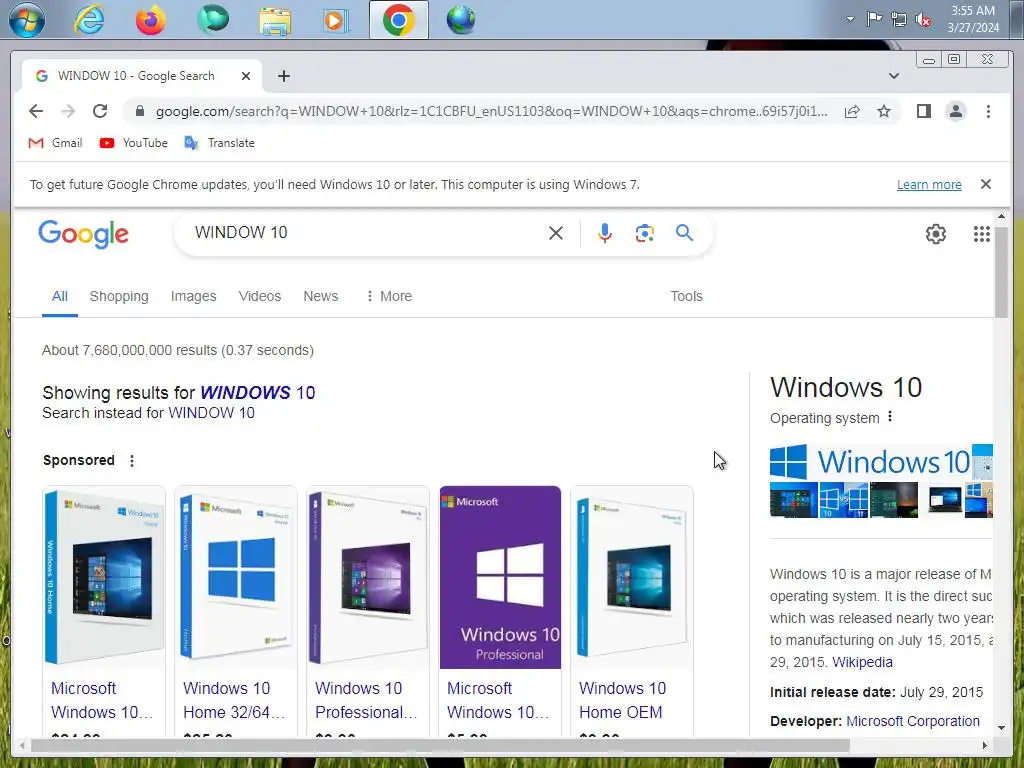Open Windows Explorer folder in taskbar

pos(275,21)
